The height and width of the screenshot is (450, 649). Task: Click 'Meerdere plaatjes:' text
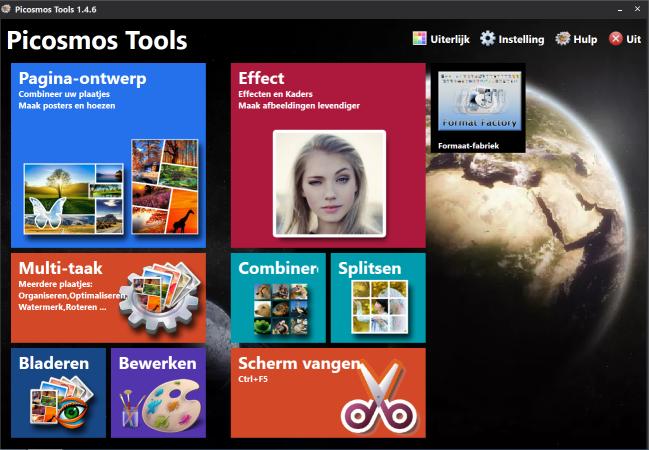point(55,284)
